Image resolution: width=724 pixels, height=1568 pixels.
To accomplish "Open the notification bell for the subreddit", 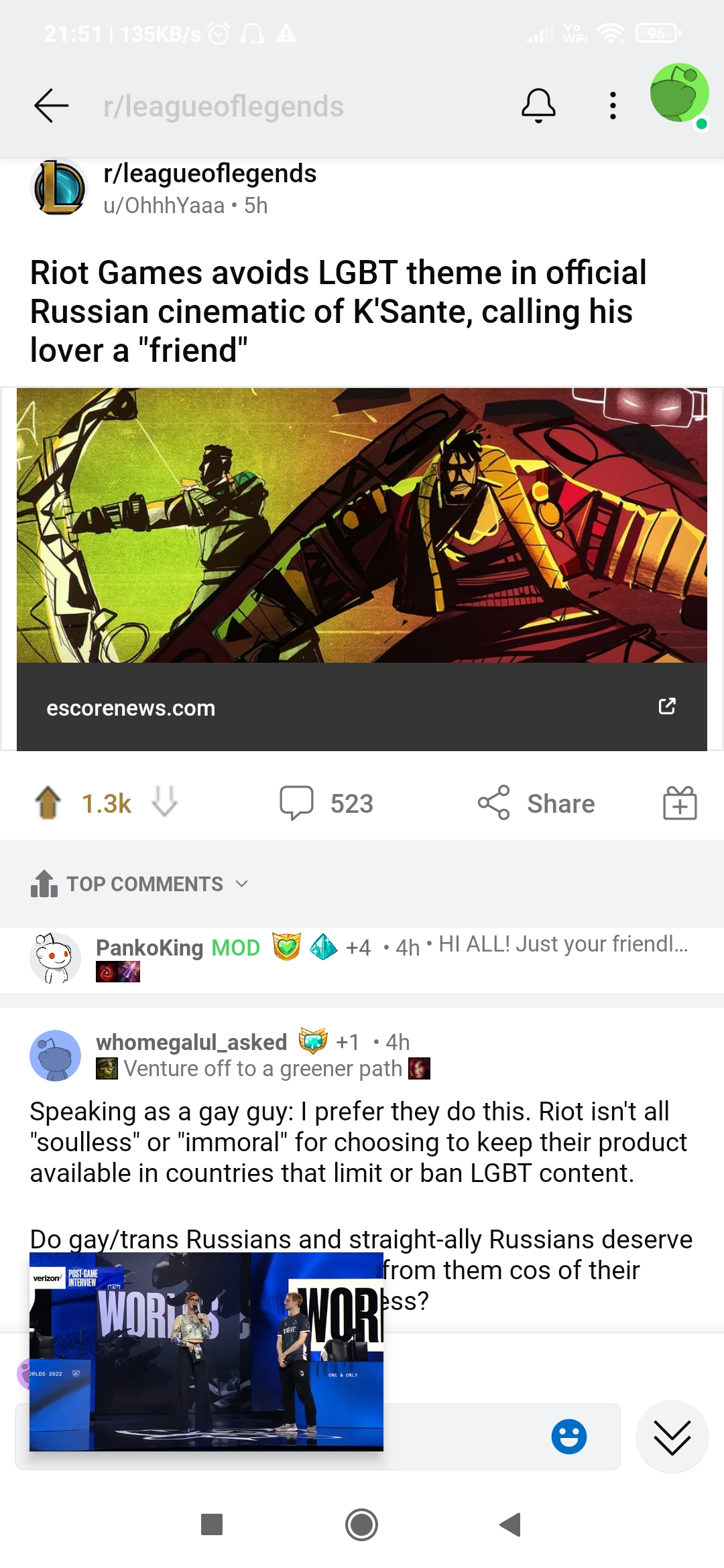I will tap(538, 105).
